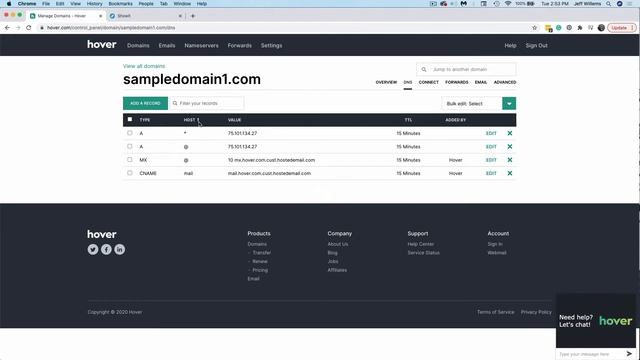Edit the @ A record
640x360 pixels.
[x=491, y=147]
